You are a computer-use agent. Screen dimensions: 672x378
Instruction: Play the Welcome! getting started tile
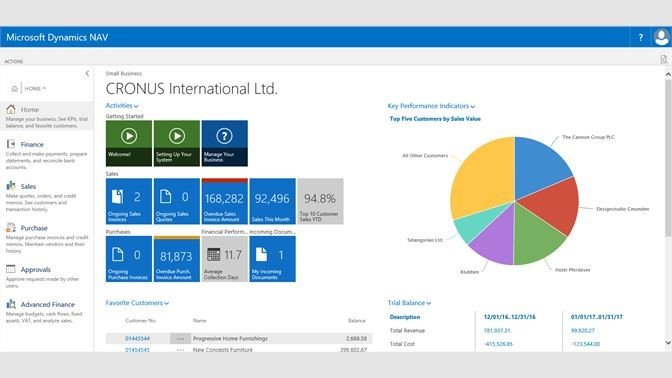(129, 143)
